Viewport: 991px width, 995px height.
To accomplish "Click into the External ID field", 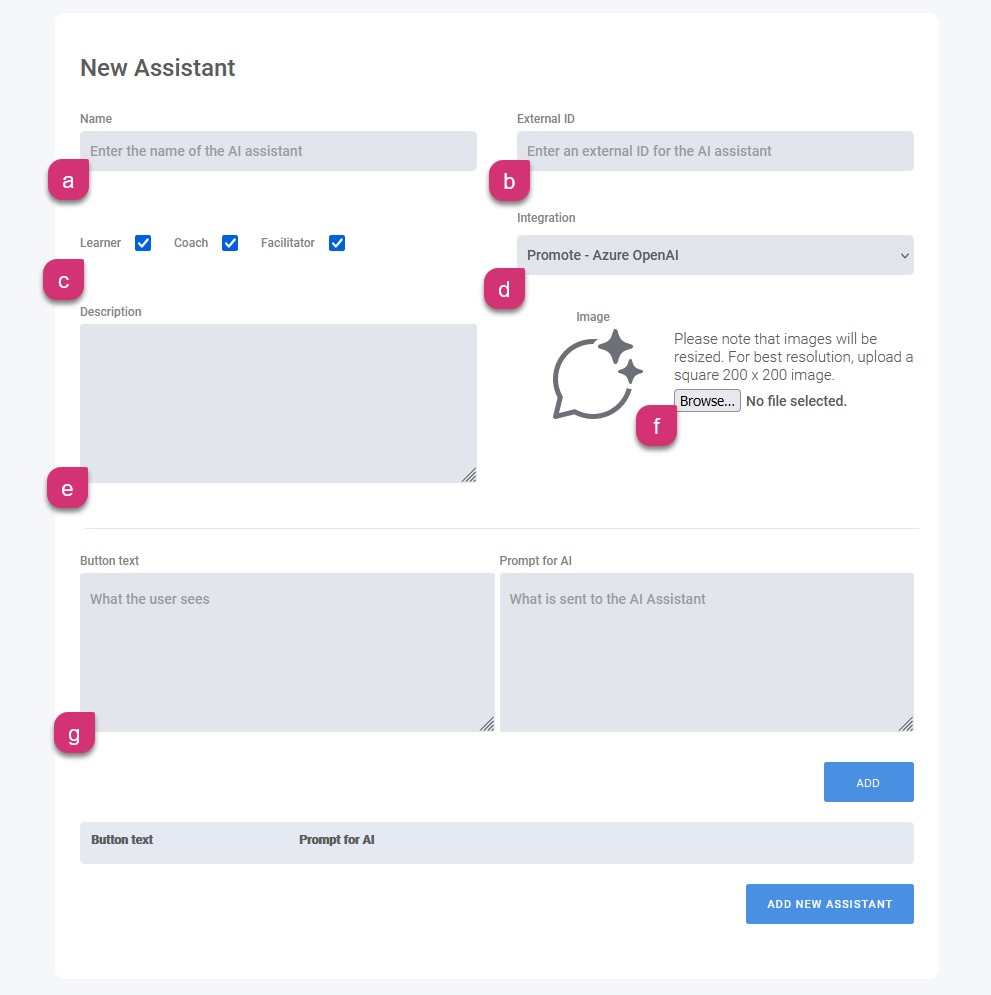I will [715, 151].
